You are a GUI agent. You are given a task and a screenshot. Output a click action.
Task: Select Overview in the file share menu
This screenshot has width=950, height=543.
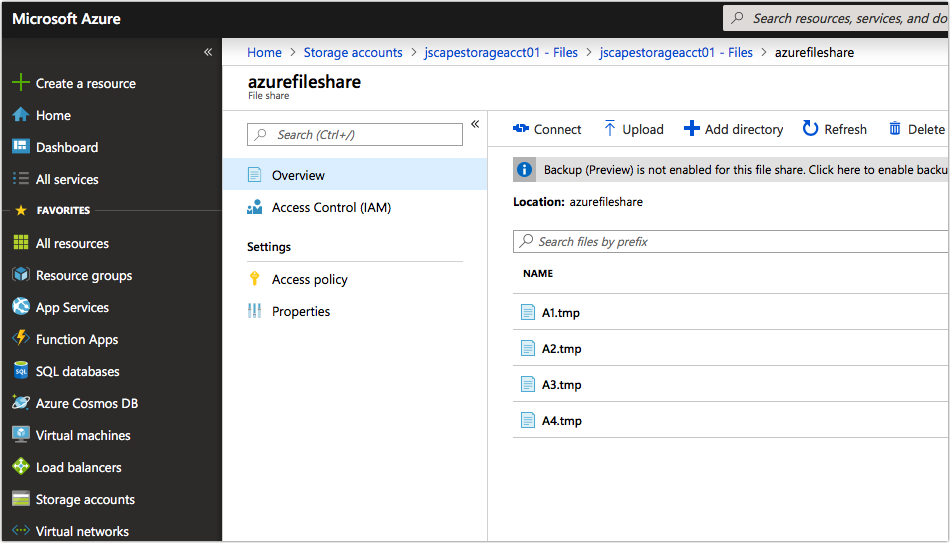355,175
